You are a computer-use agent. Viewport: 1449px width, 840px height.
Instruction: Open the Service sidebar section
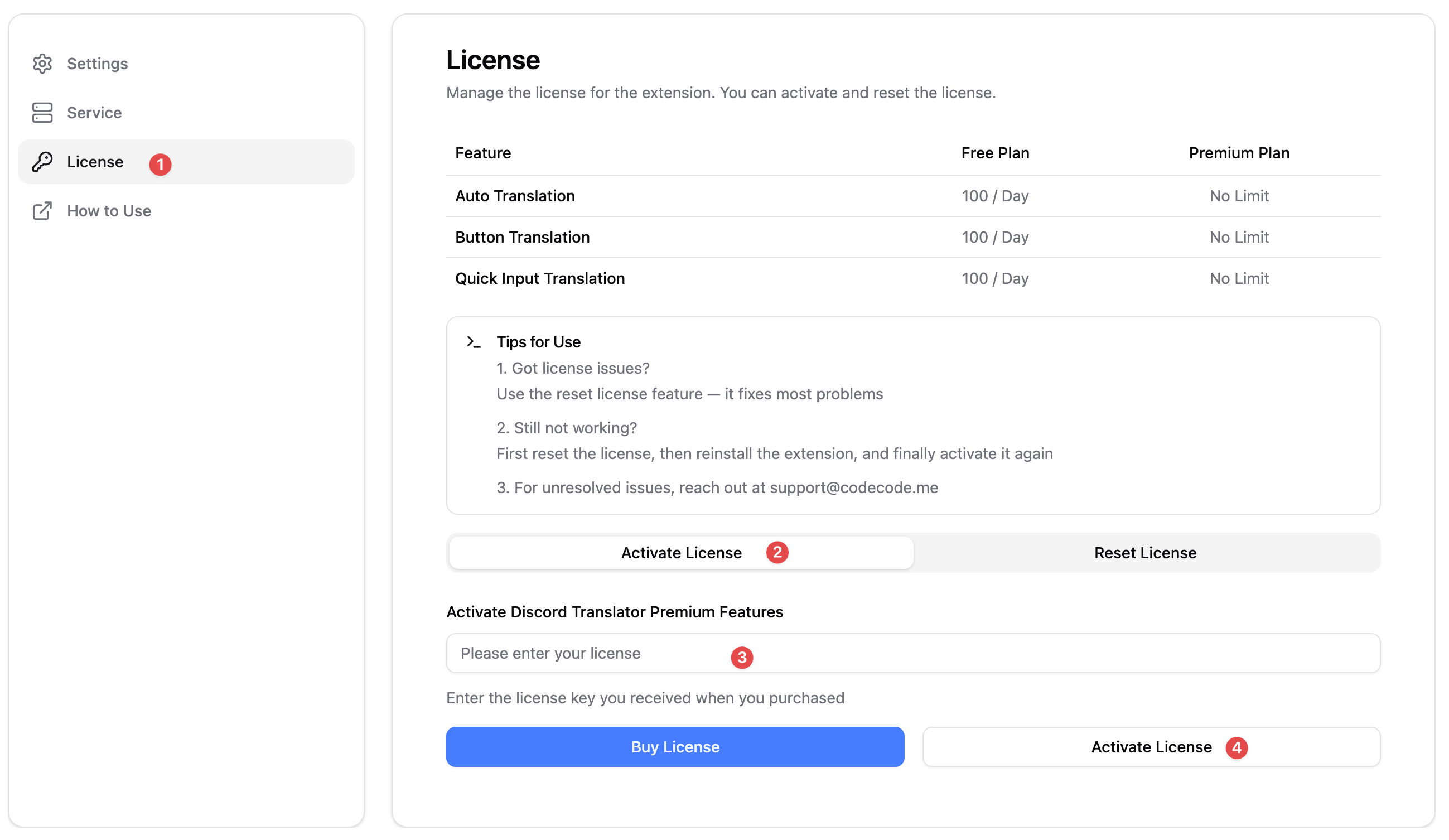pyautogui.click(x=94, y=113)
